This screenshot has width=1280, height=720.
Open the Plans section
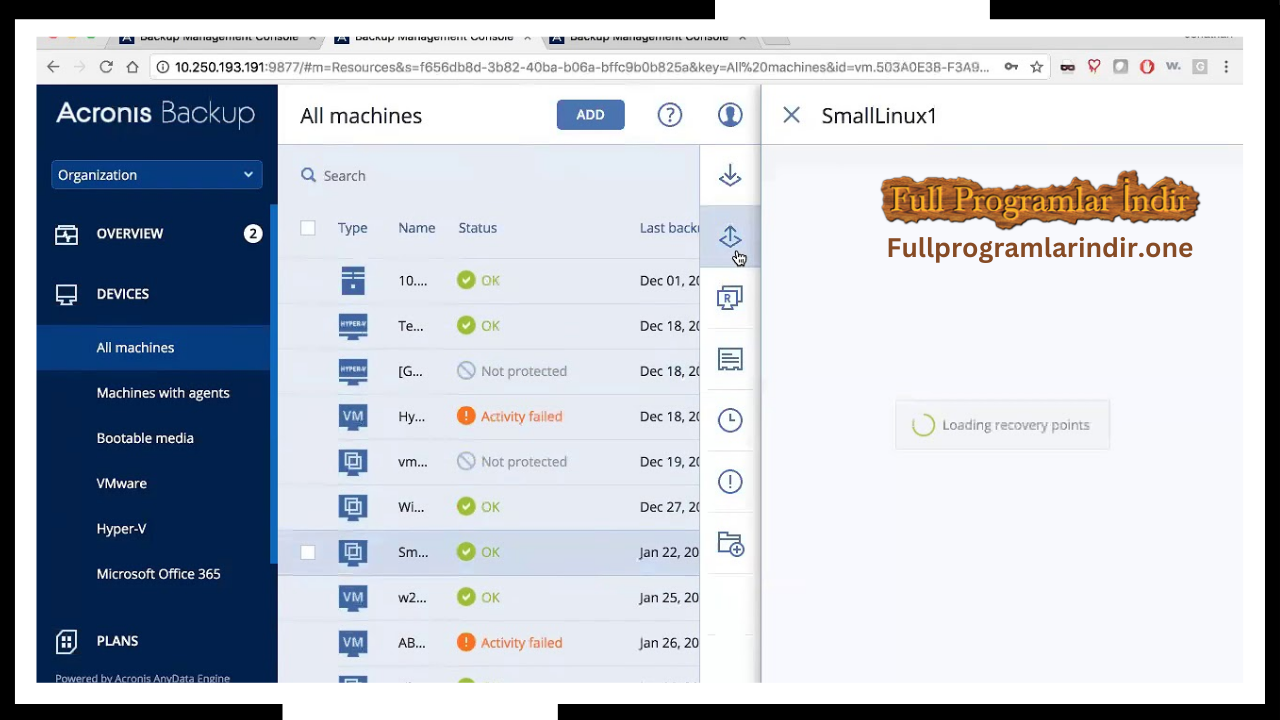pyautogui.click(x=117, y=641)
